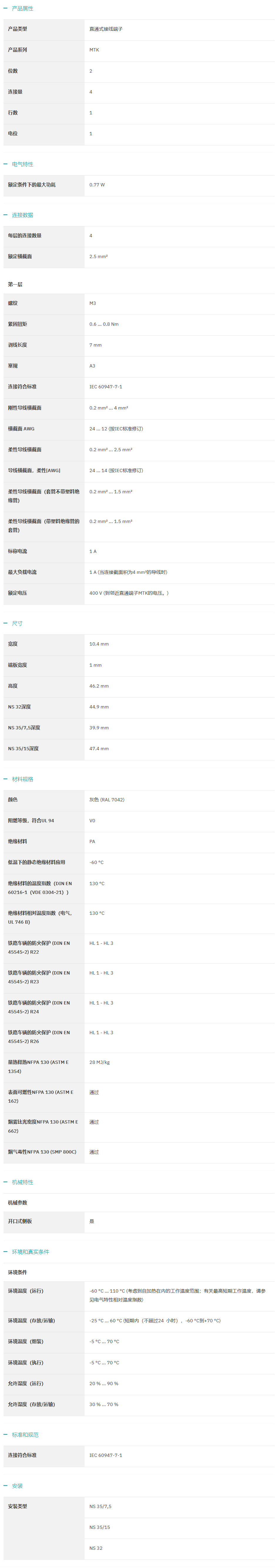Select the 端板宽度 value 1 mm
The width and height of the screenshot is (277, 1568).
95,665
